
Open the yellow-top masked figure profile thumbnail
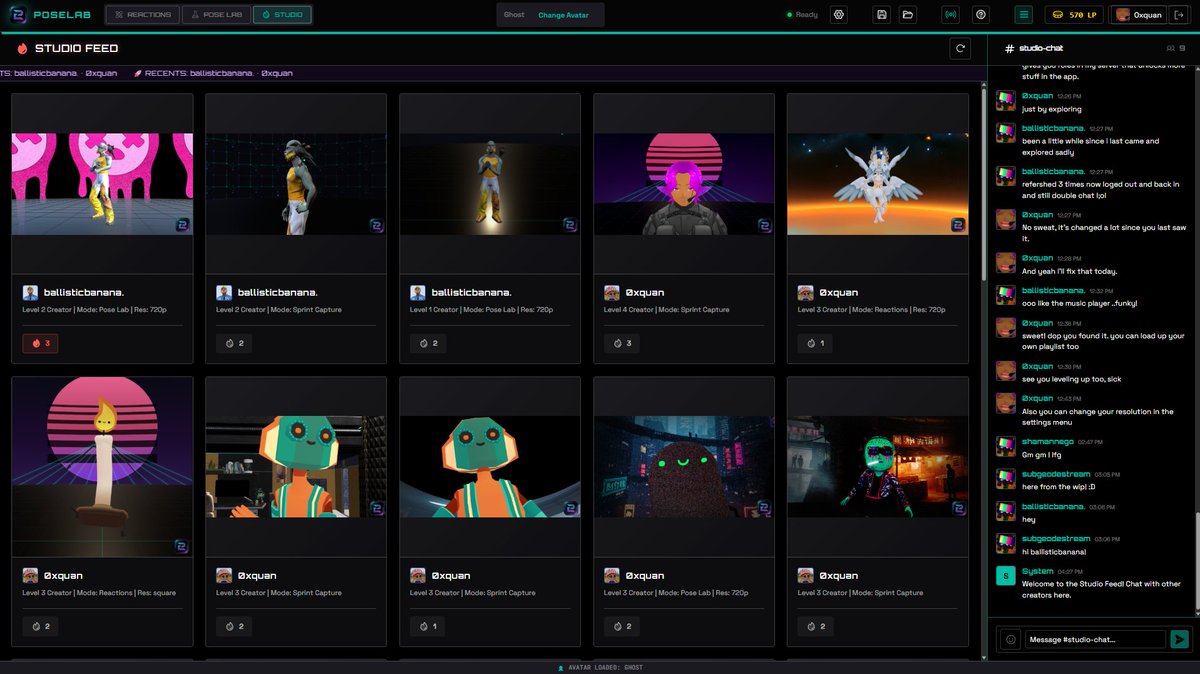(x=296, y=184)
